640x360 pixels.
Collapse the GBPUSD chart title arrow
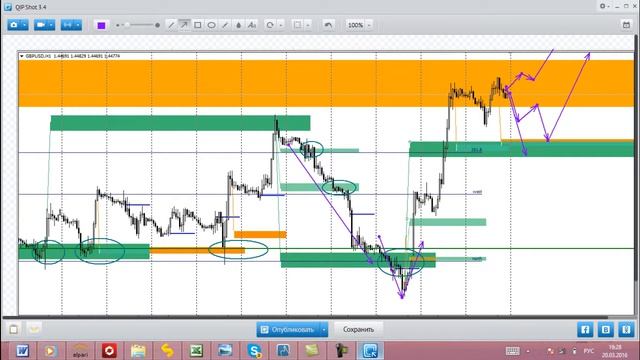(22, 56)
